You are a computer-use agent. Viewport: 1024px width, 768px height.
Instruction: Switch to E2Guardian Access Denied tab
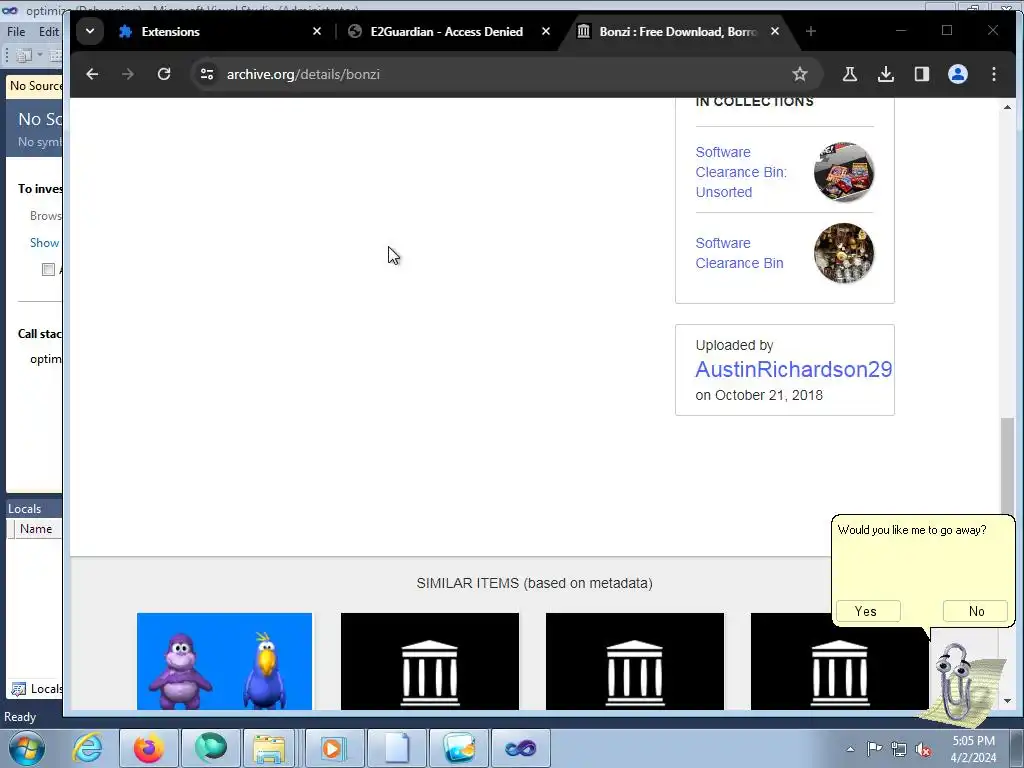pyautogui.click(x=446, y=31)
